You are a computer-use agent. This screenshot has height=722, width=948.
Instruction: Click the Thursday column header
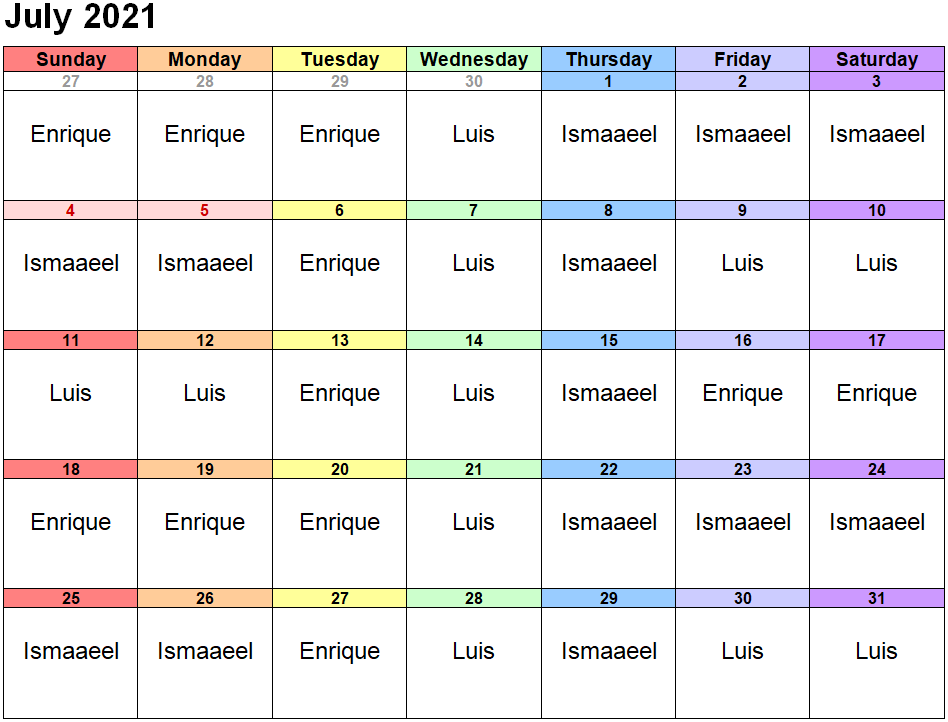608,59
